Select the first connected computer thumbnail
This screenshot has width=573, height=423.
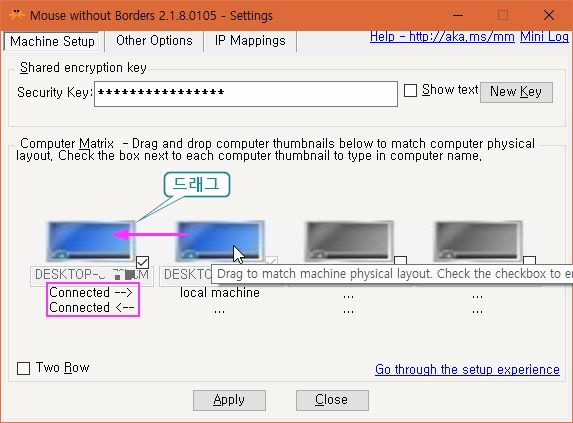[x=91, y=241]
